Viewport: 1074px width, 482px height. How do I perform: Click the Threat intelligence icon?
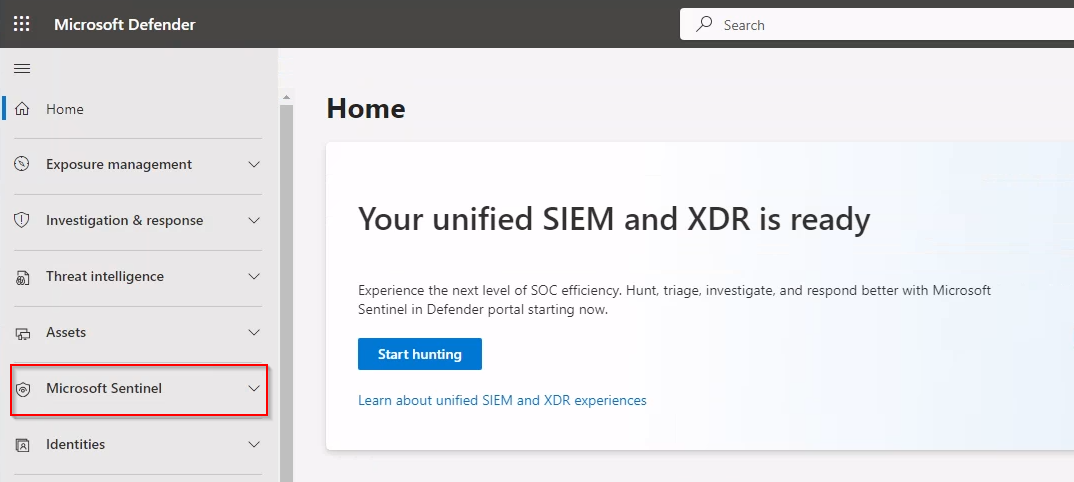(22, 277)
